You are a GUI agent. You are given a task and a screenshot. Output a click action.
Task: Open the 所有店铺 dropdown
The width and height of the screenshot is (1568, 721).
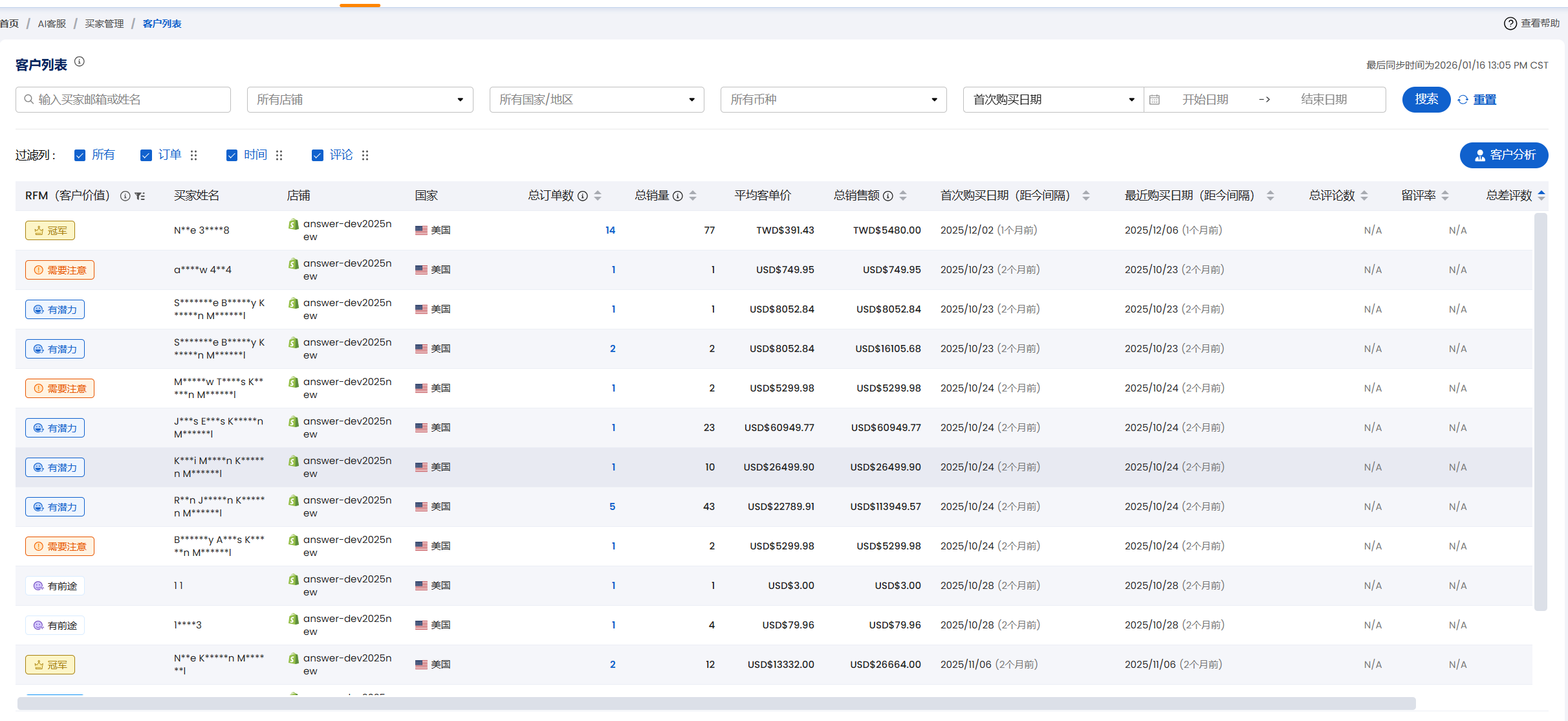[360, 100]
